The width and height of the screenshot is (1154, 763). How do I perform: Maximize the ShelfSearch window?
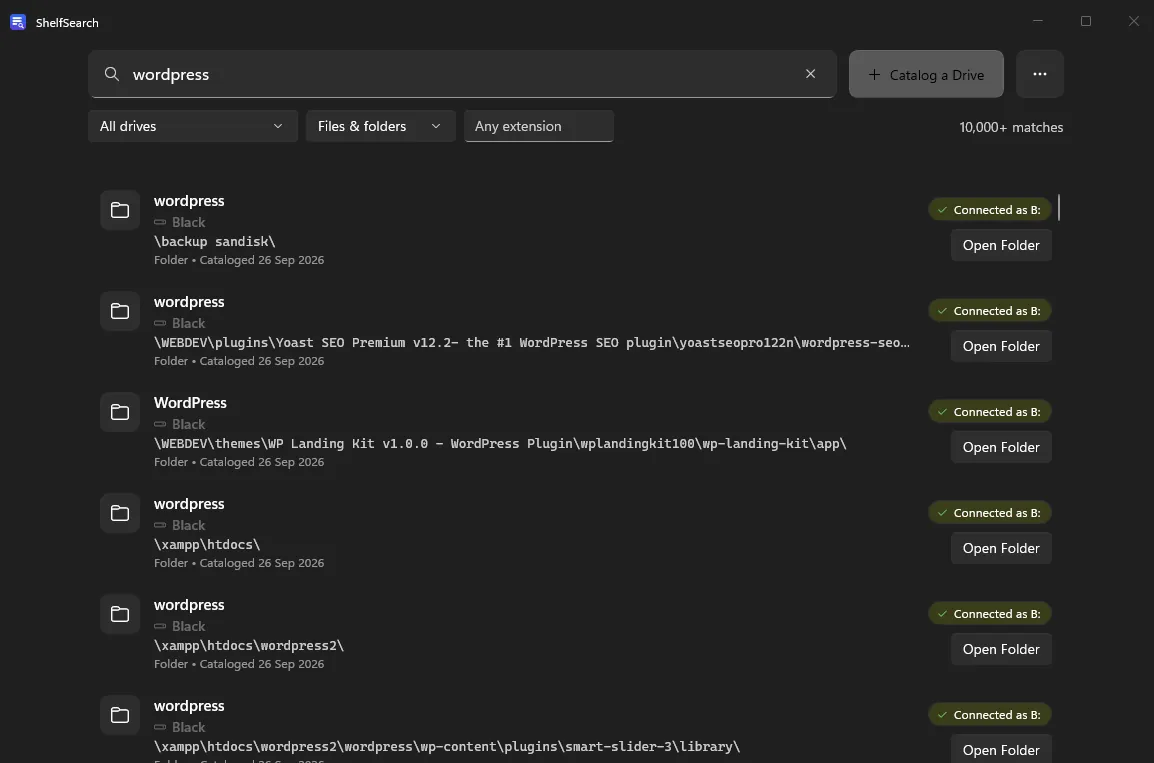pyautogui.click(x=1086, y=21)
